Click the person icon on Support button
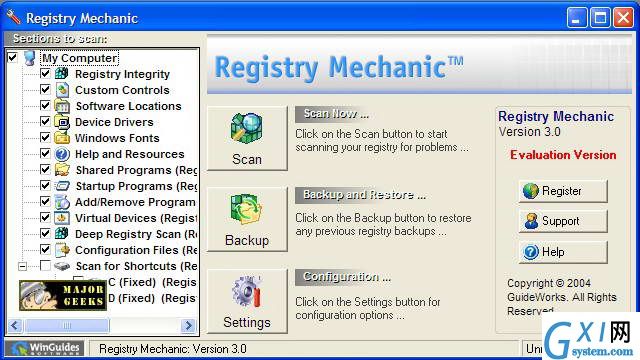The height and width of the screenshot is (360, 640). (531, 221)
